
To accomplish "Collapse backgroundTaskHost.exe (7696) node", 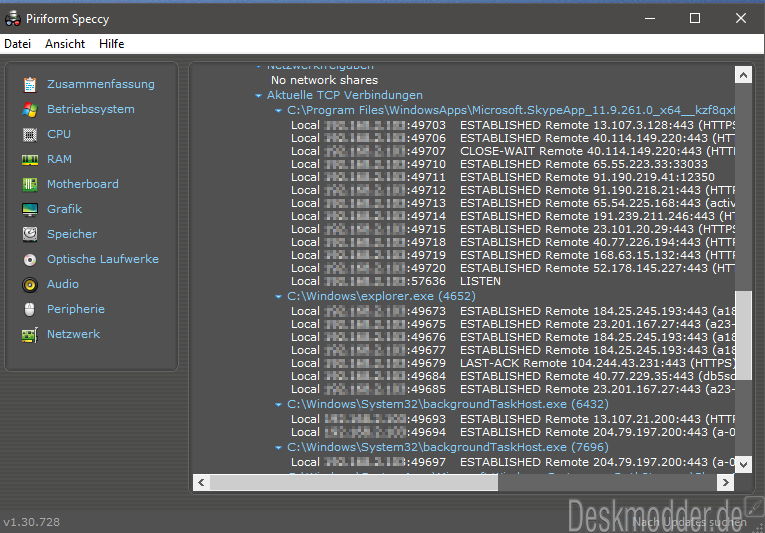I will click(x=279, y=448).
